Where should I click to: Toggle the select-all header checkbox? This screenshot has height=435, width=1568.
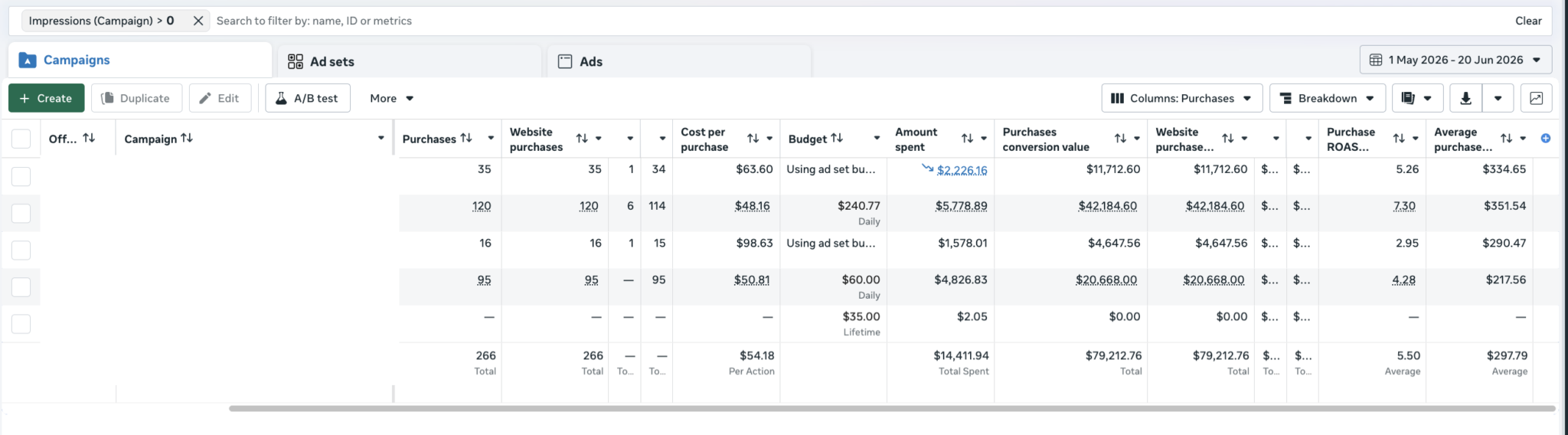coord(21,139)
